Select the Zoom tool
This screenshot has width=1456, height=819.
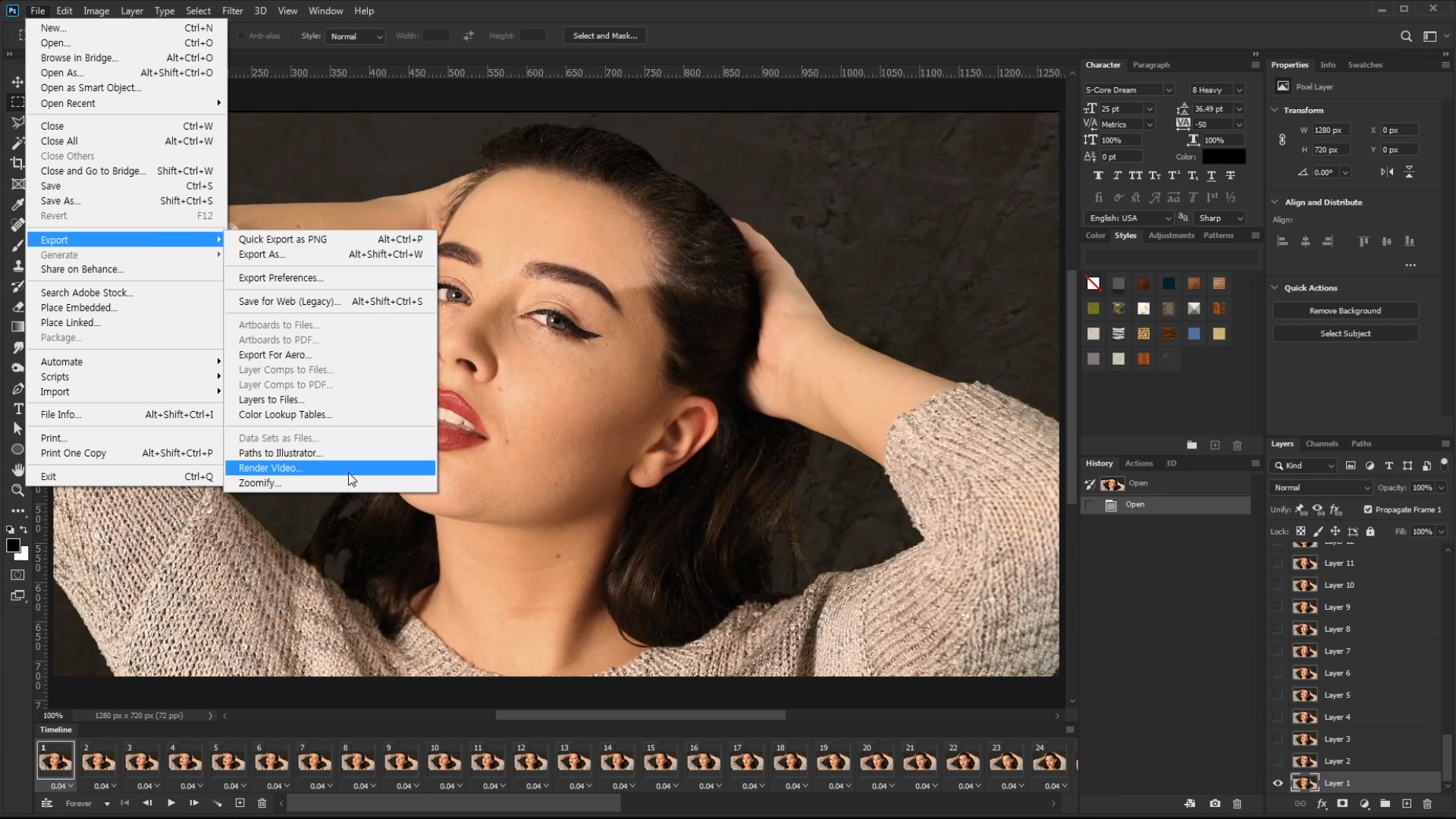coord(17,491)
